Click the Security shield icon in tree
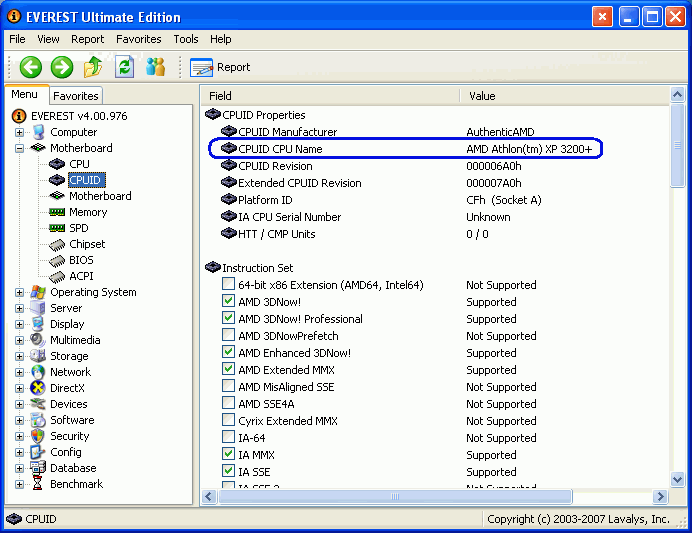This screenshot has height=533, width=692. 38,436
